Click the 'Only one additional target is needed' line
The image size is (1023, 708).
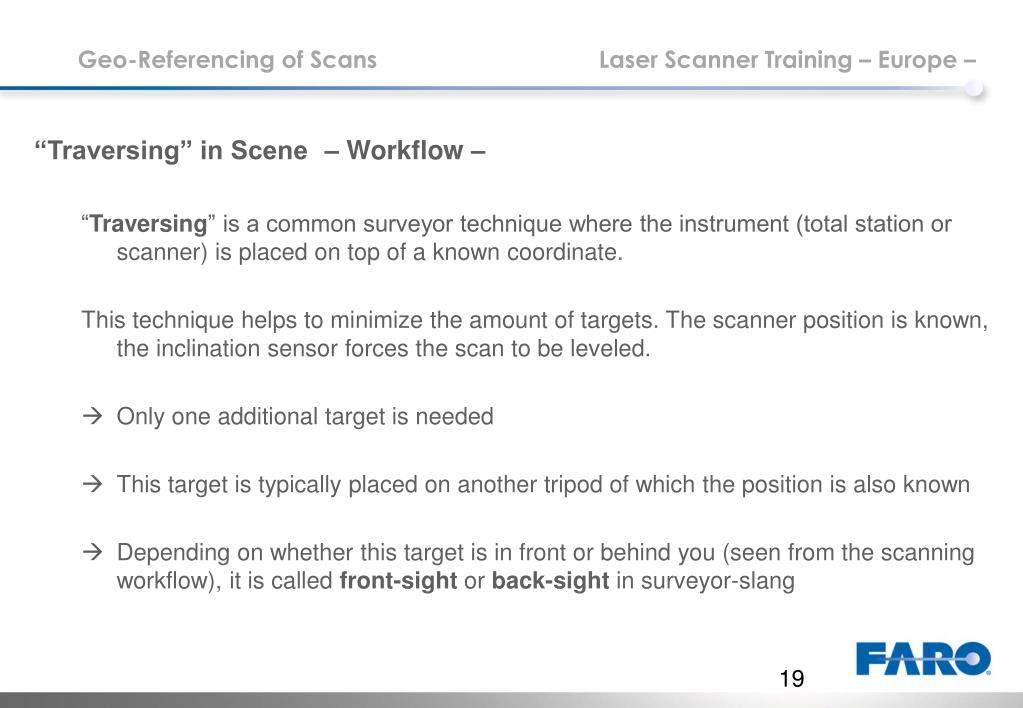coord(305,416)
